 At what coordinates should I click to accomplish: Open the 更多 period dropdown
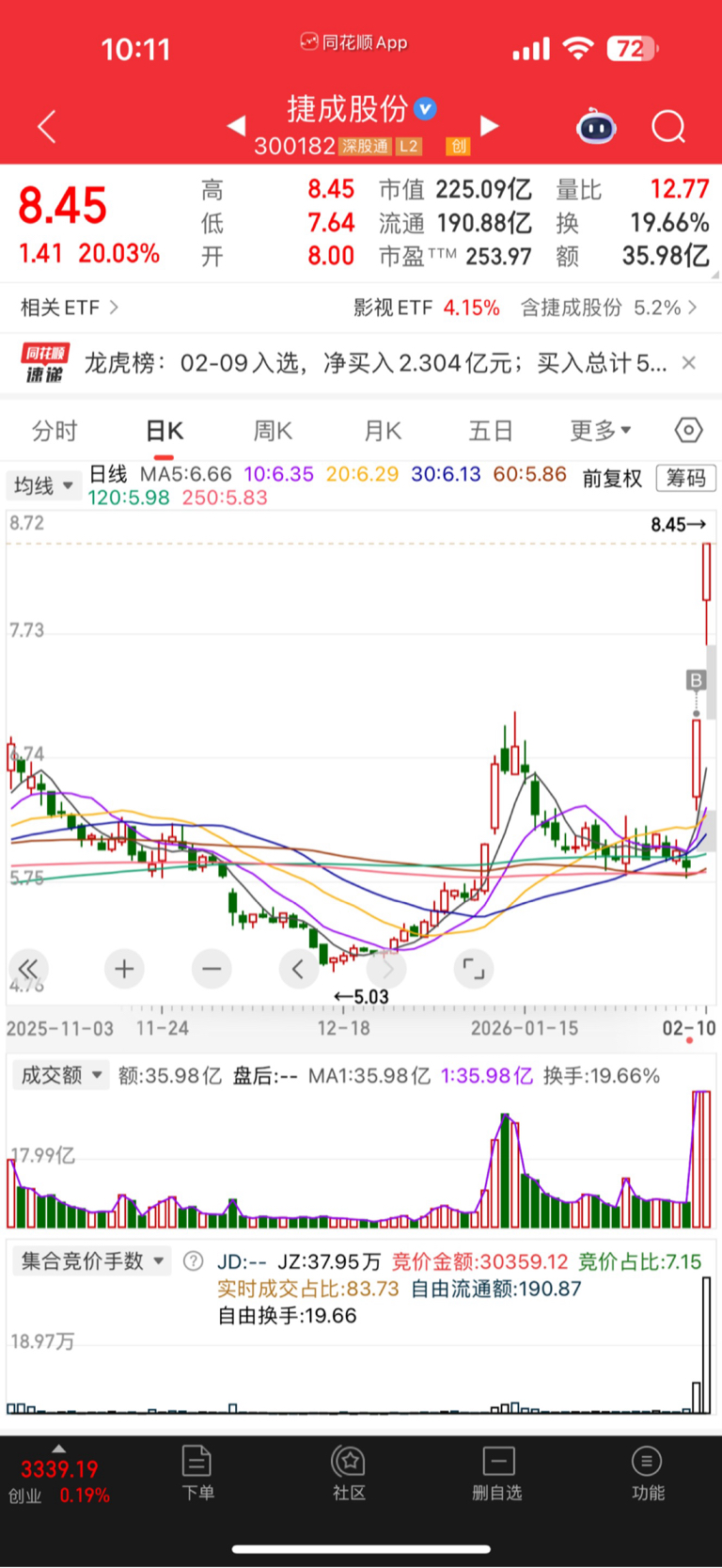pyautogui.click(x=601, y=431)
